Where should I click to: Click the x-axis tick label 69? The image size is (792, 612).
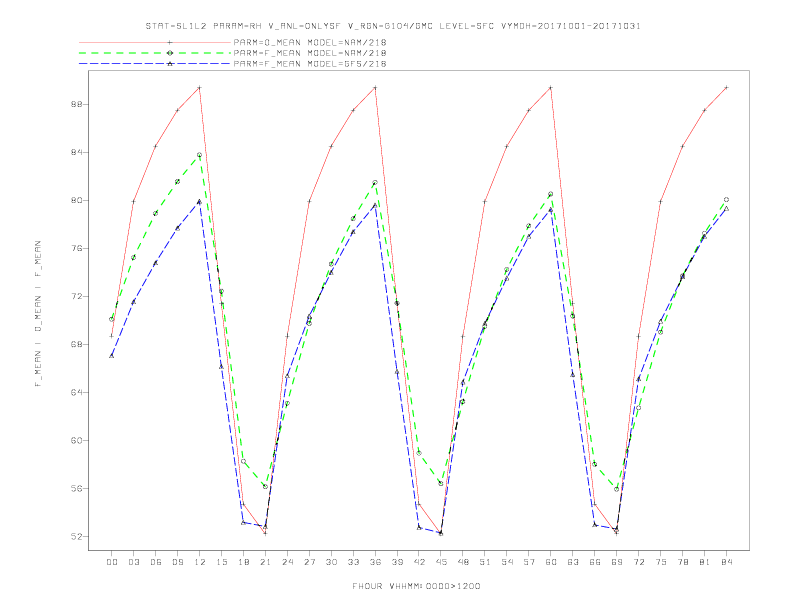pos(617,562)
